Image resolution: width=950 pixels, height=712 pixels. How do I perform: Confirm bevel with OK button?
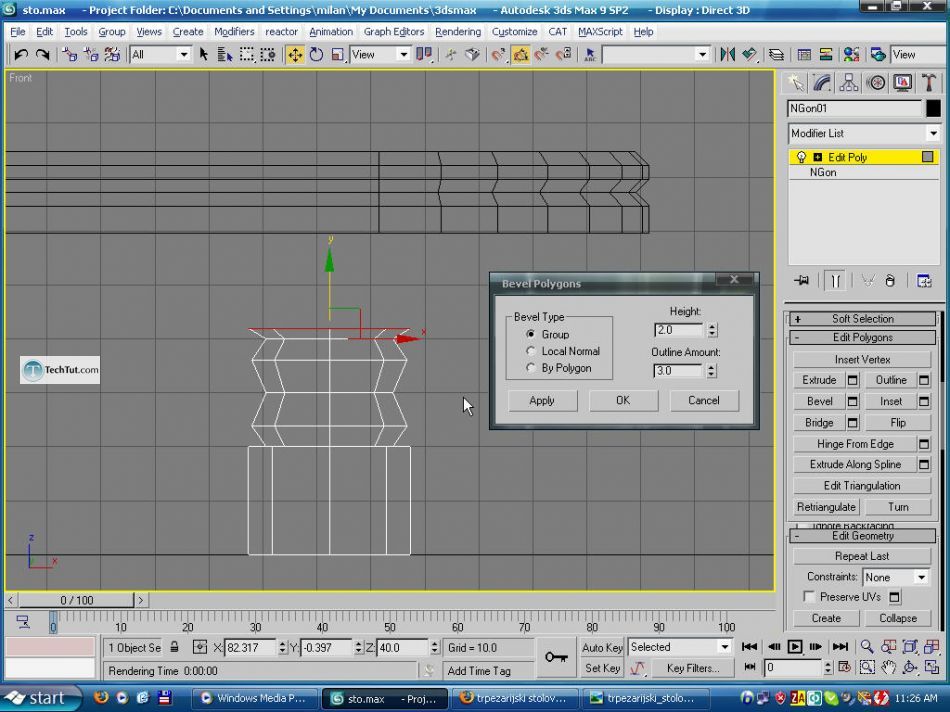coord(623,401)
